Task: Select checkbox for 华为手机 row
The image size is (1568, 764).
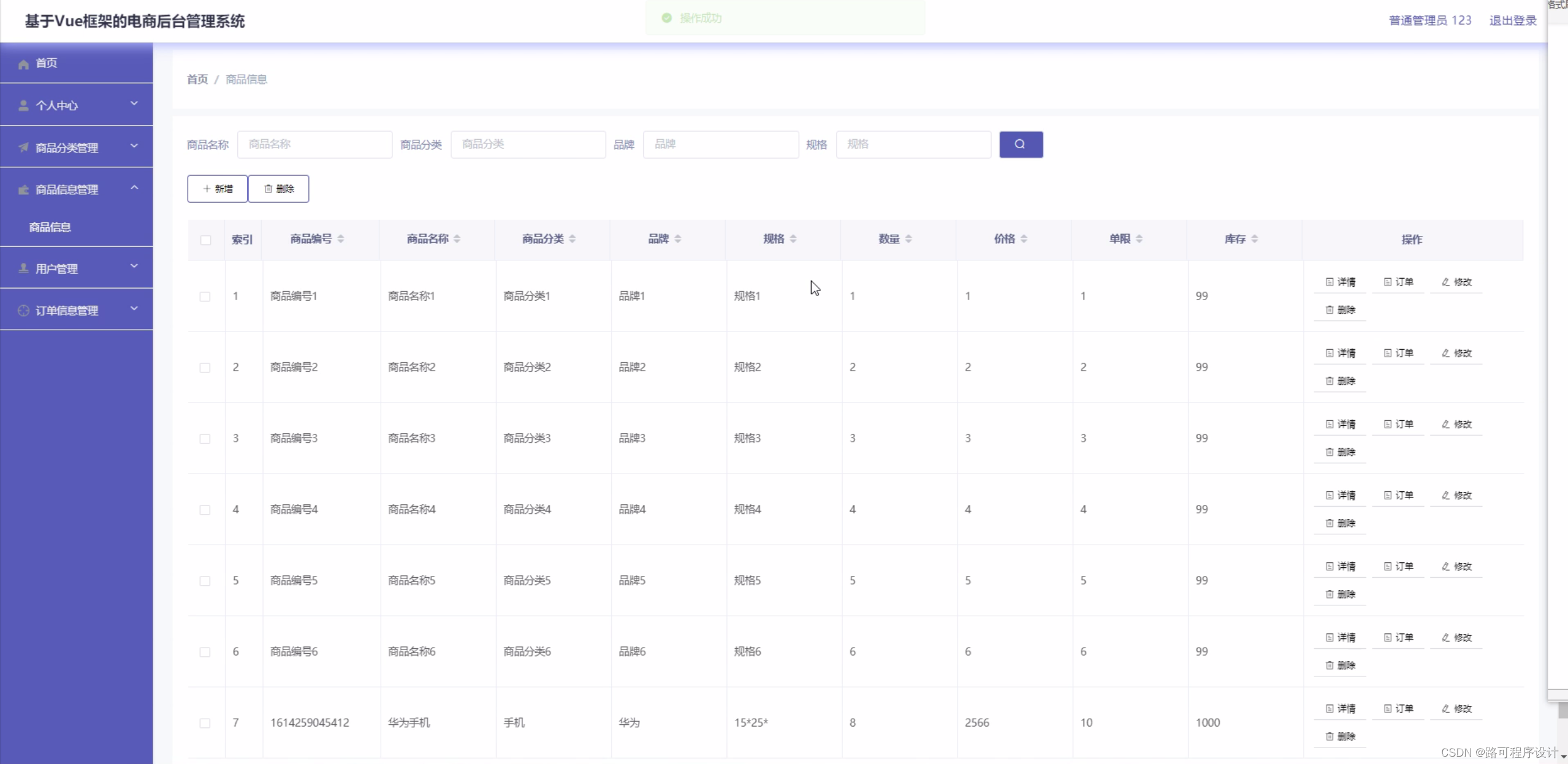Action: (205, 723)
